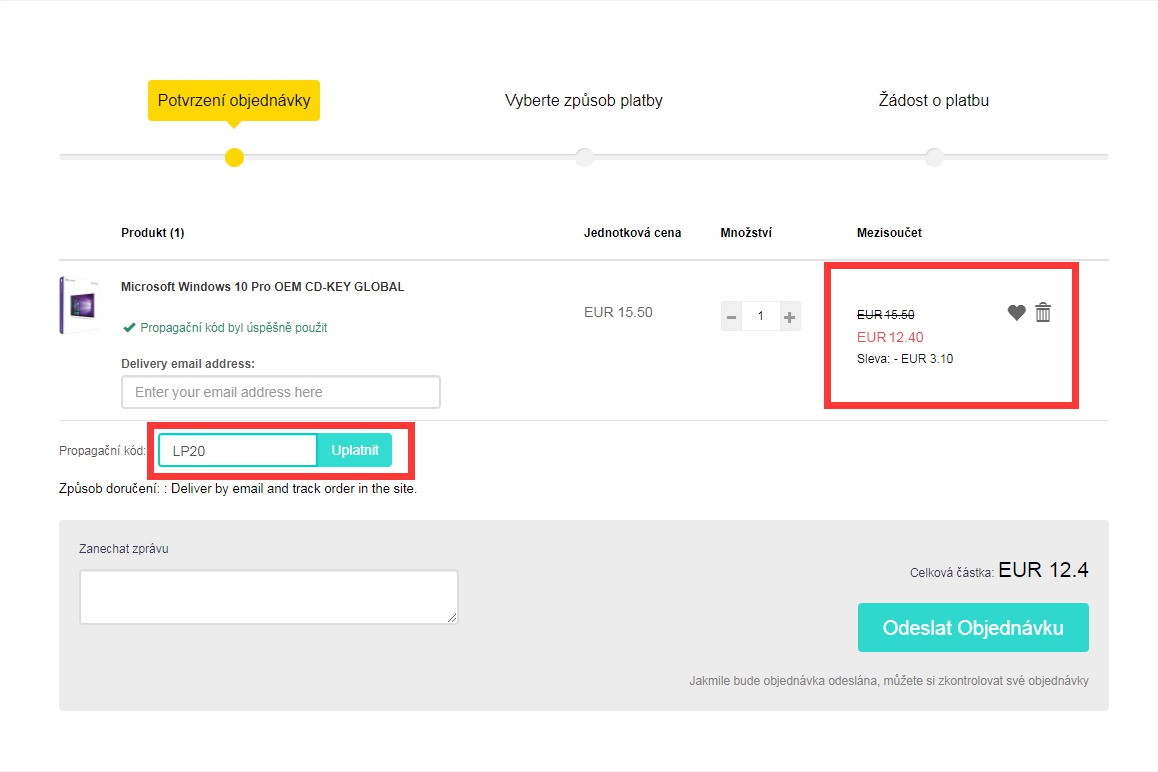Go to the Vyberte způsob platby step
Viewport: 1158px width, 772px height.
(x=583, y=101)
